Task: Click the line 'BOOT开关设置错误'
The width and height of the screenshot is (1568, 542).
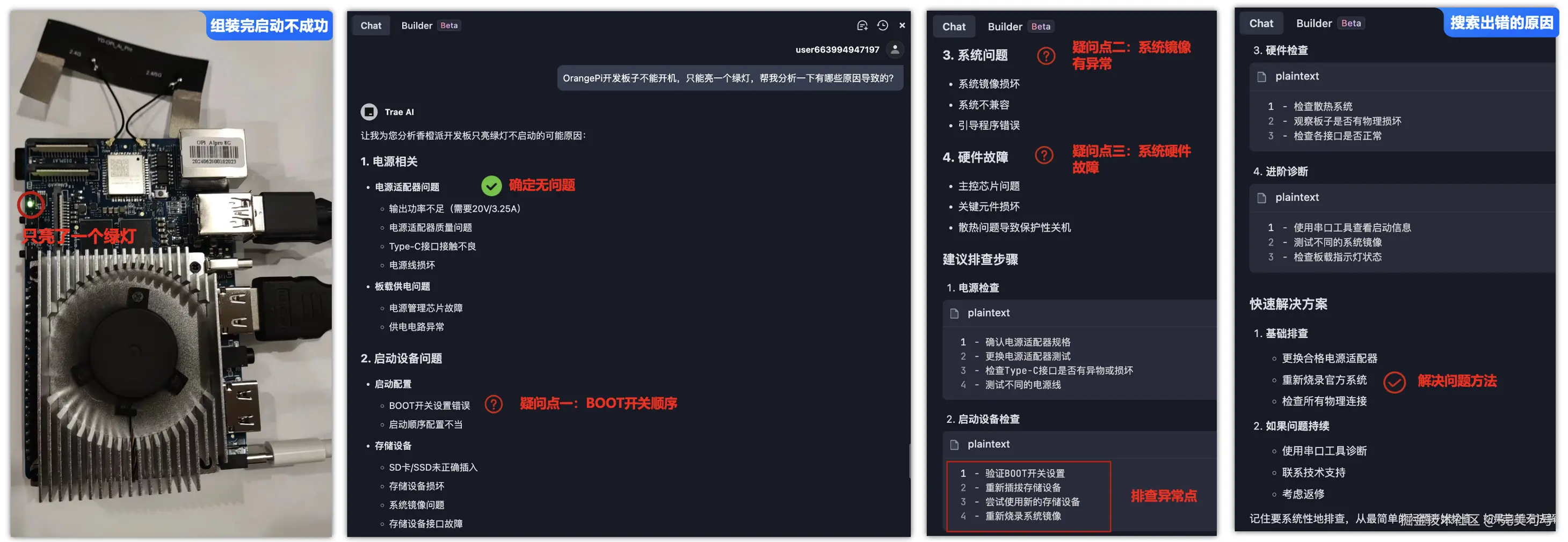Action: (x=429, y=406)
